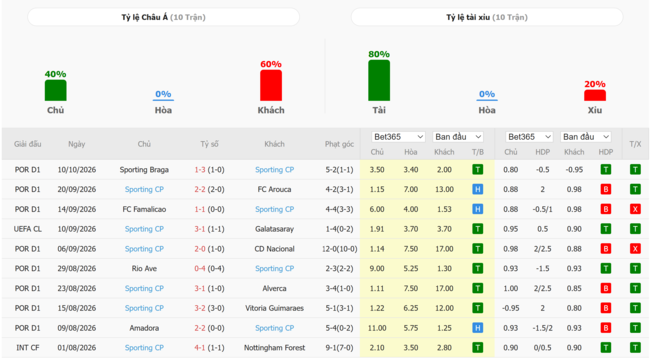This screenshot has height=364, width=650.
Task: Click red HDP B badge in Amadora row
Action: point(606,328)
